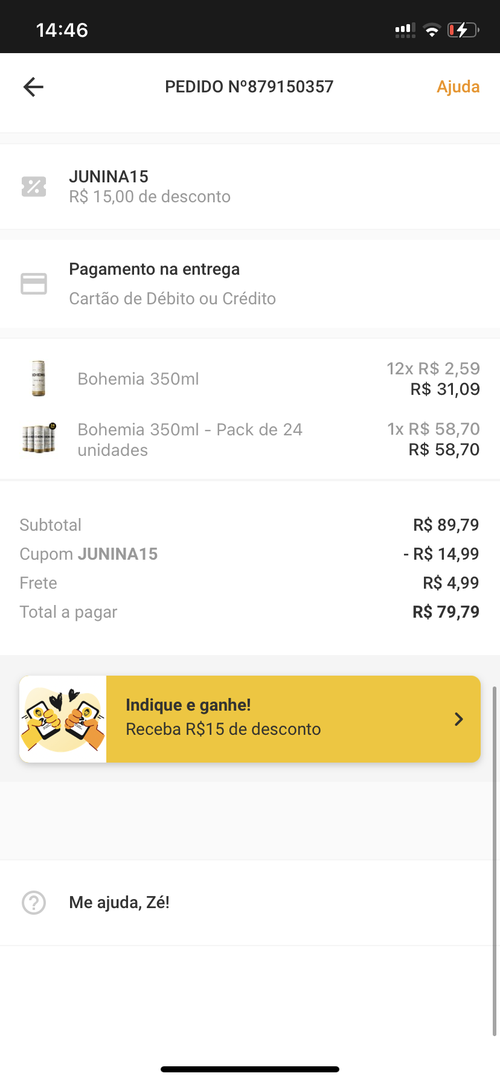The image size is (500, 1082).
Task: Tap the question mark help icon
Action: pyautogui.click(x=34, y=903)
